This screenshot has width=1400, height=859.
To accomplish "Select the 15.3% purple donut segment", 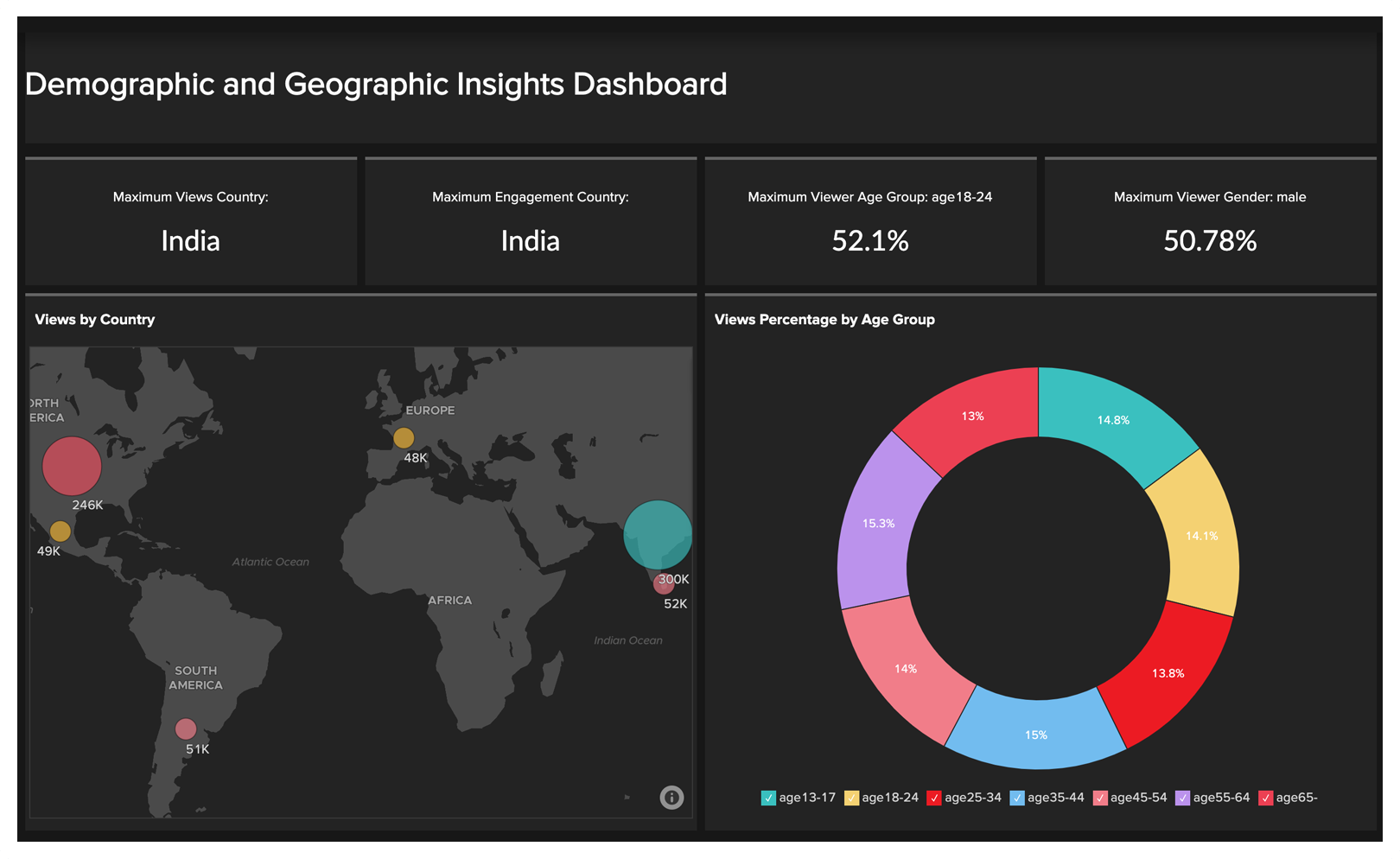I will pos(878,523).
